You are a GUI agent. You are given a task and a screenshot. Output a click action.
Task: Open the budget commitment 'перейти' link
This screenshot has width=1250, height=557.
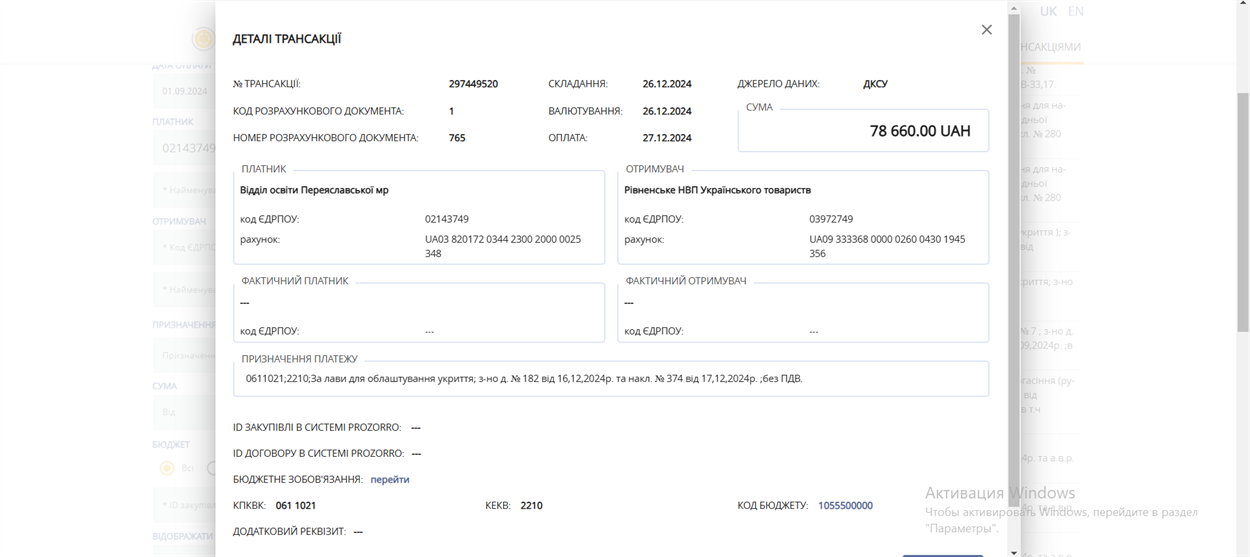tap(390, 479)
